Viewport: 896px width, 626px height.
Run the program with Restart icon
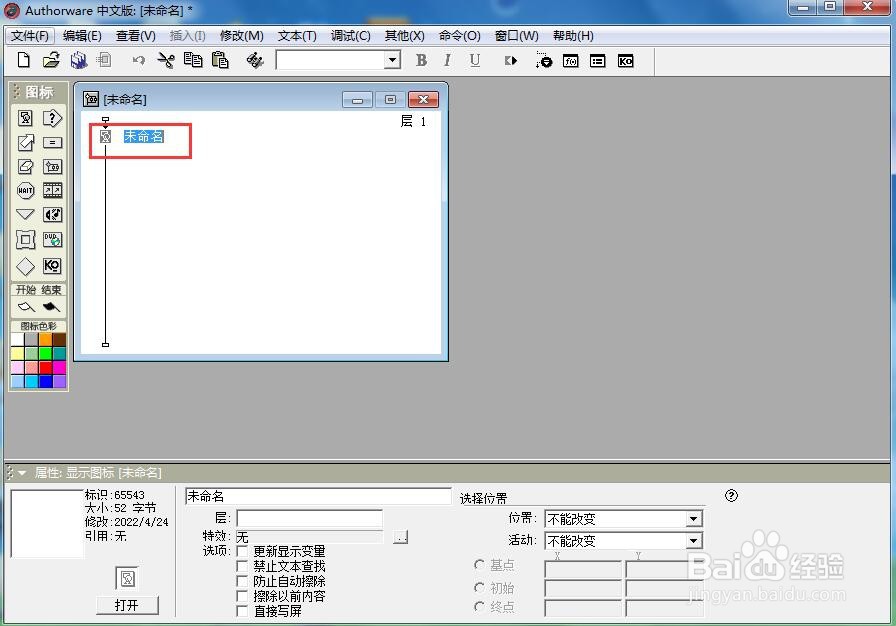coord(511,61)
